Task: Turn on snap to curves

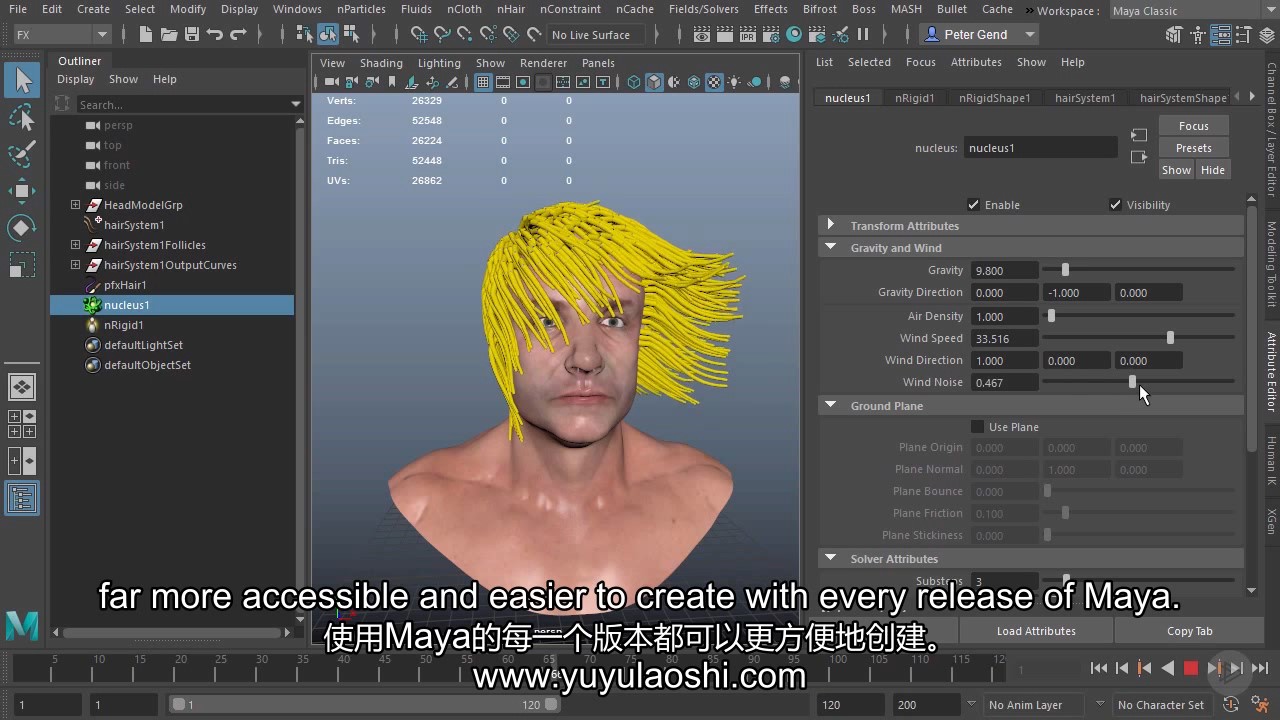Action: point(442,34)
